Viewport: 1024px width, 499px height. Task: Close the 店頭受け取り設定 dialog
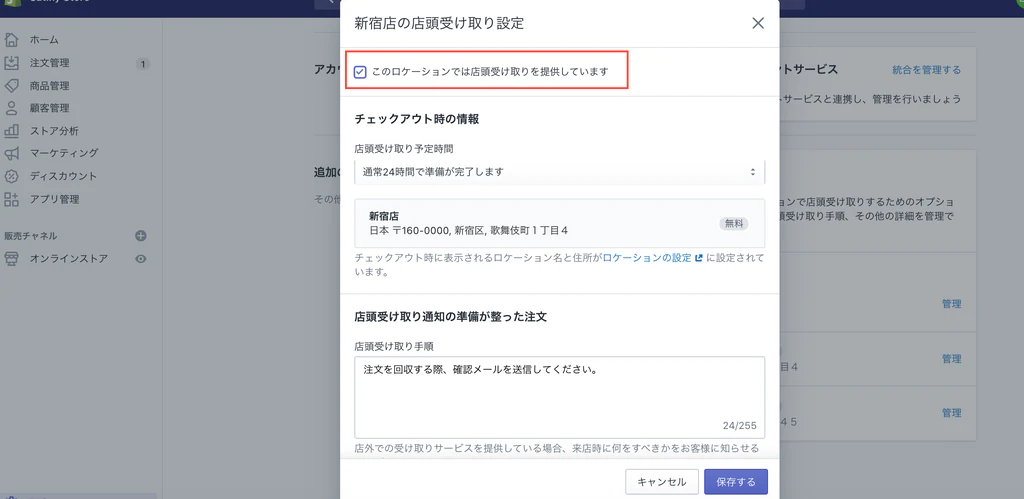coord(758,24)
